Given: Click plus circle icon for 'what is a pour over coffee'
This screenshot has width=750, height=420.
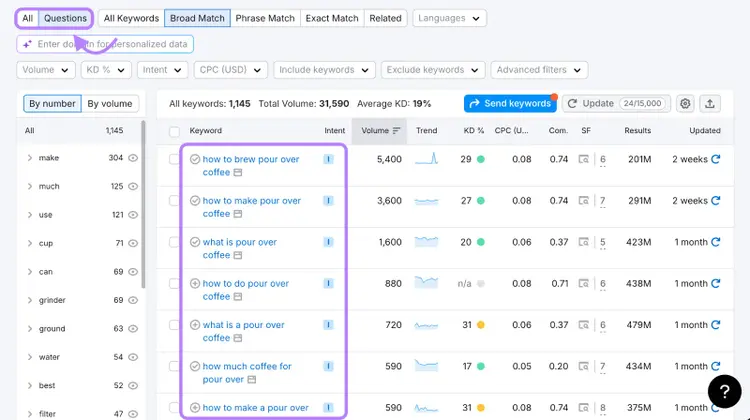Looking at the screenshot, I should (x=195, y=325).
